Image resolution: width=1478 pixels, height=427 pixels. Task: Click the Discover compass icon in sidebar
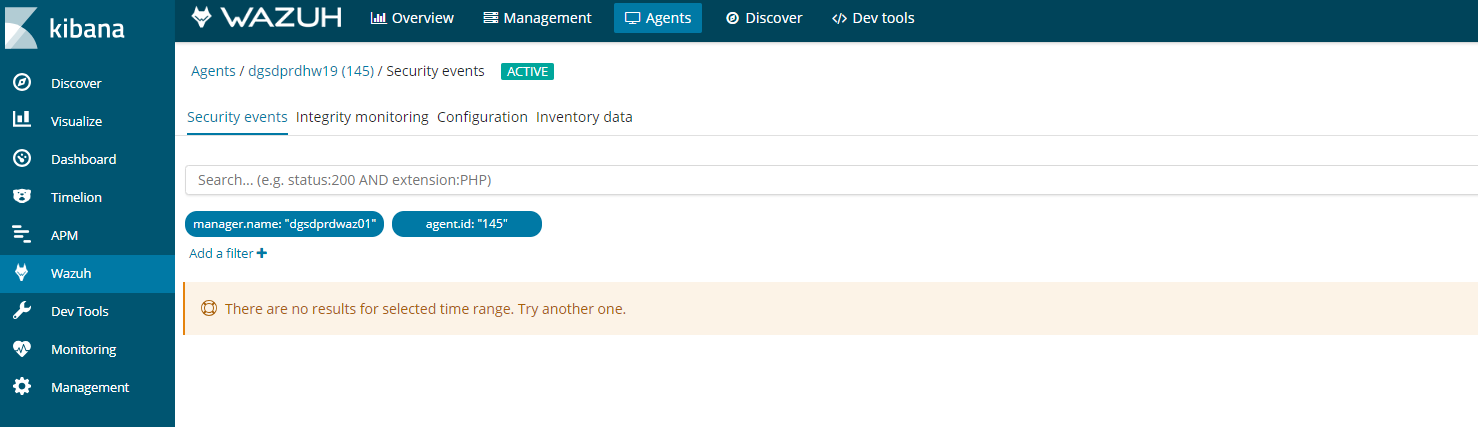click(x=21, y=83)
